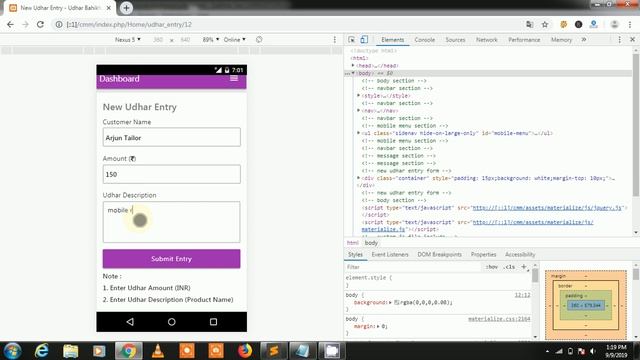Show more DevTools tabs chevron
Viewport: 640px width, 360px height.
pyautogui.click(x=584, y=40)
